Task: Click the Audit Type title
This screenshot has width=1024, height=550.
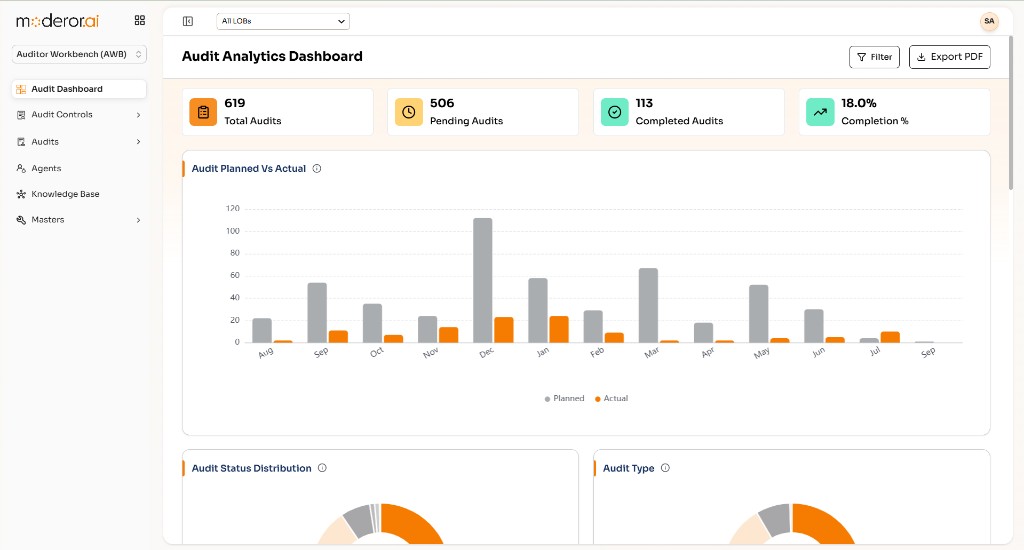Action: coord(628,468)
